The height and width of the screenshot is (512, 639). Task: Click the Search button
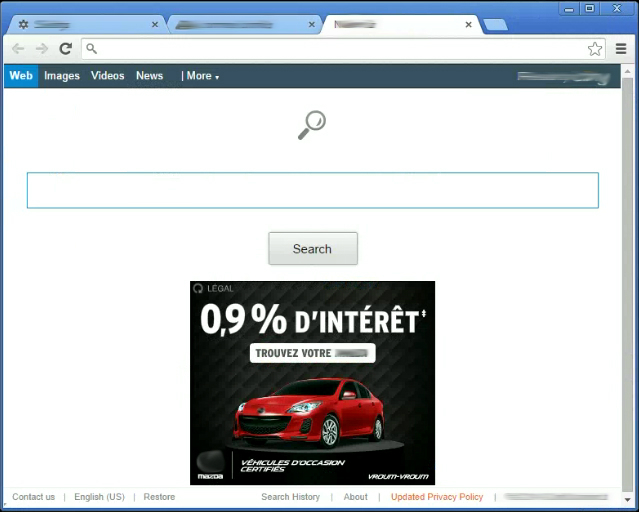(x=313, y=249)
